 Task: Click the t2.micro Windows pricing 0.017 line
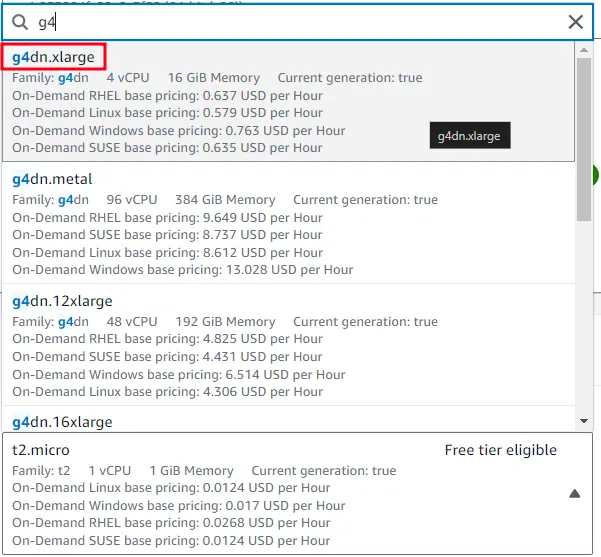pos(179,505)
